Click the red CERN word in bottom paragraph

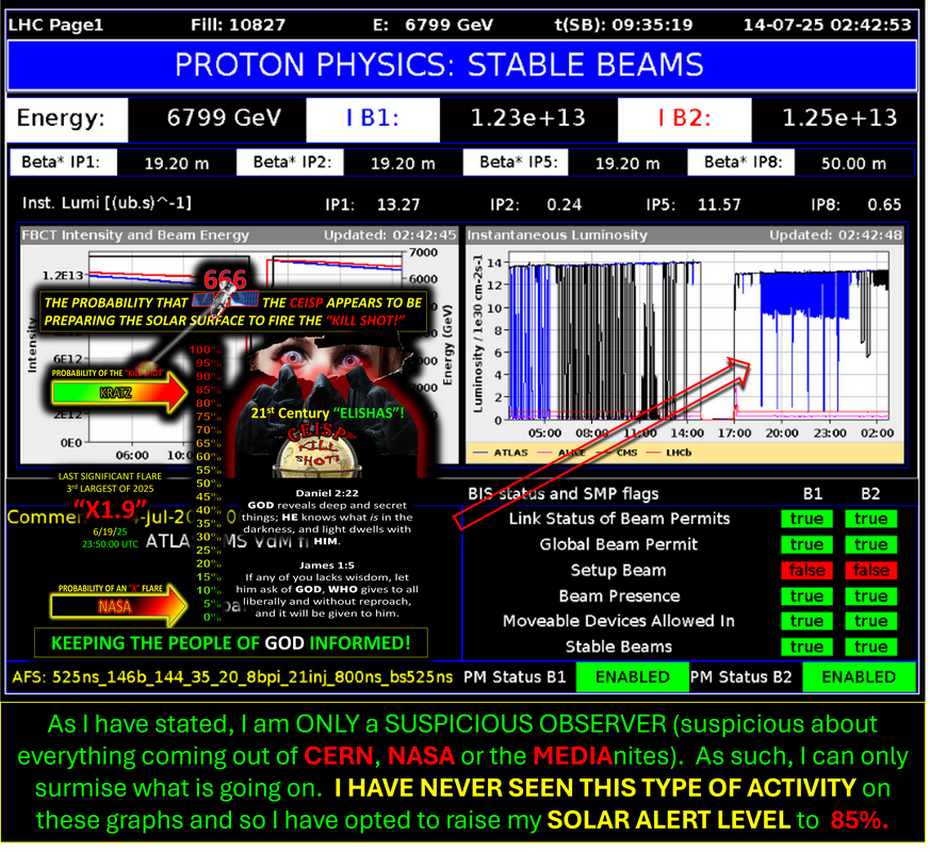(x=339, y=756)
